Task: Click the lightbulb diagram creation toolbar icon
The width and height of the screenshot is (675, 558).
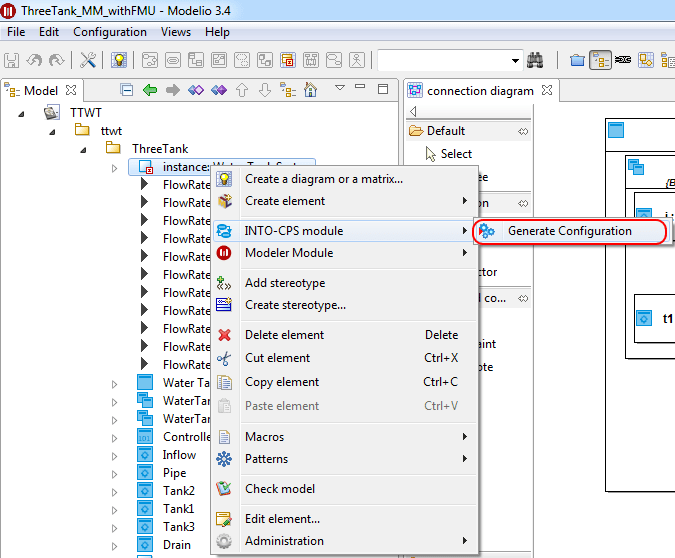Action: coord(119,60)
